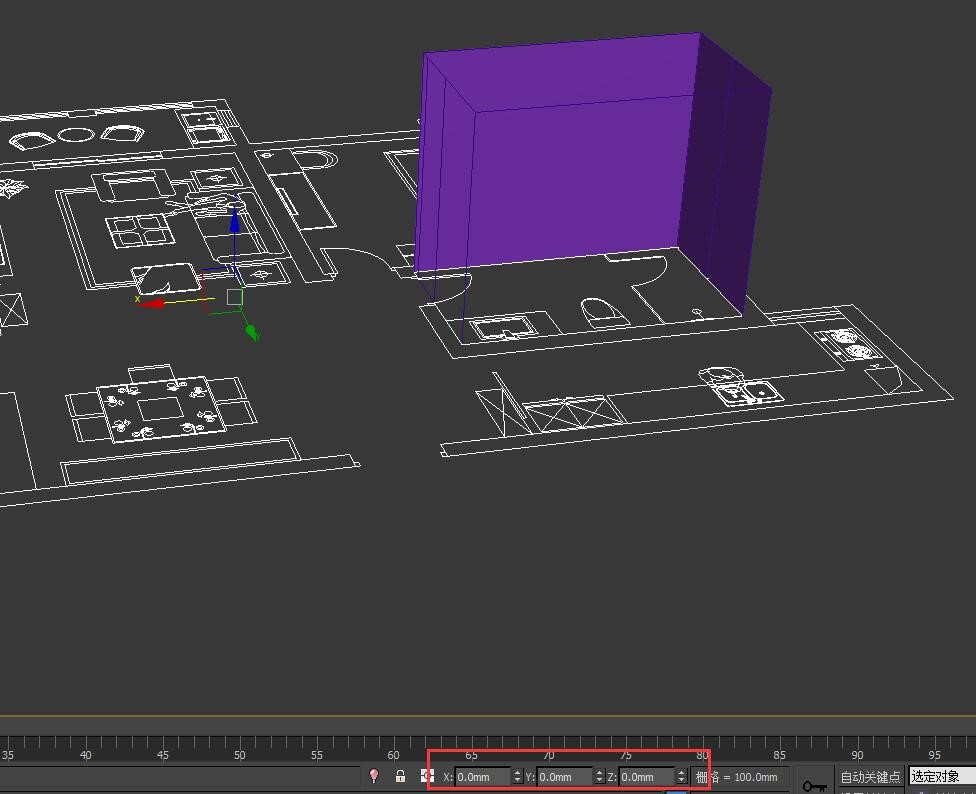Click the X coordinate input field

tap(482, 777)
